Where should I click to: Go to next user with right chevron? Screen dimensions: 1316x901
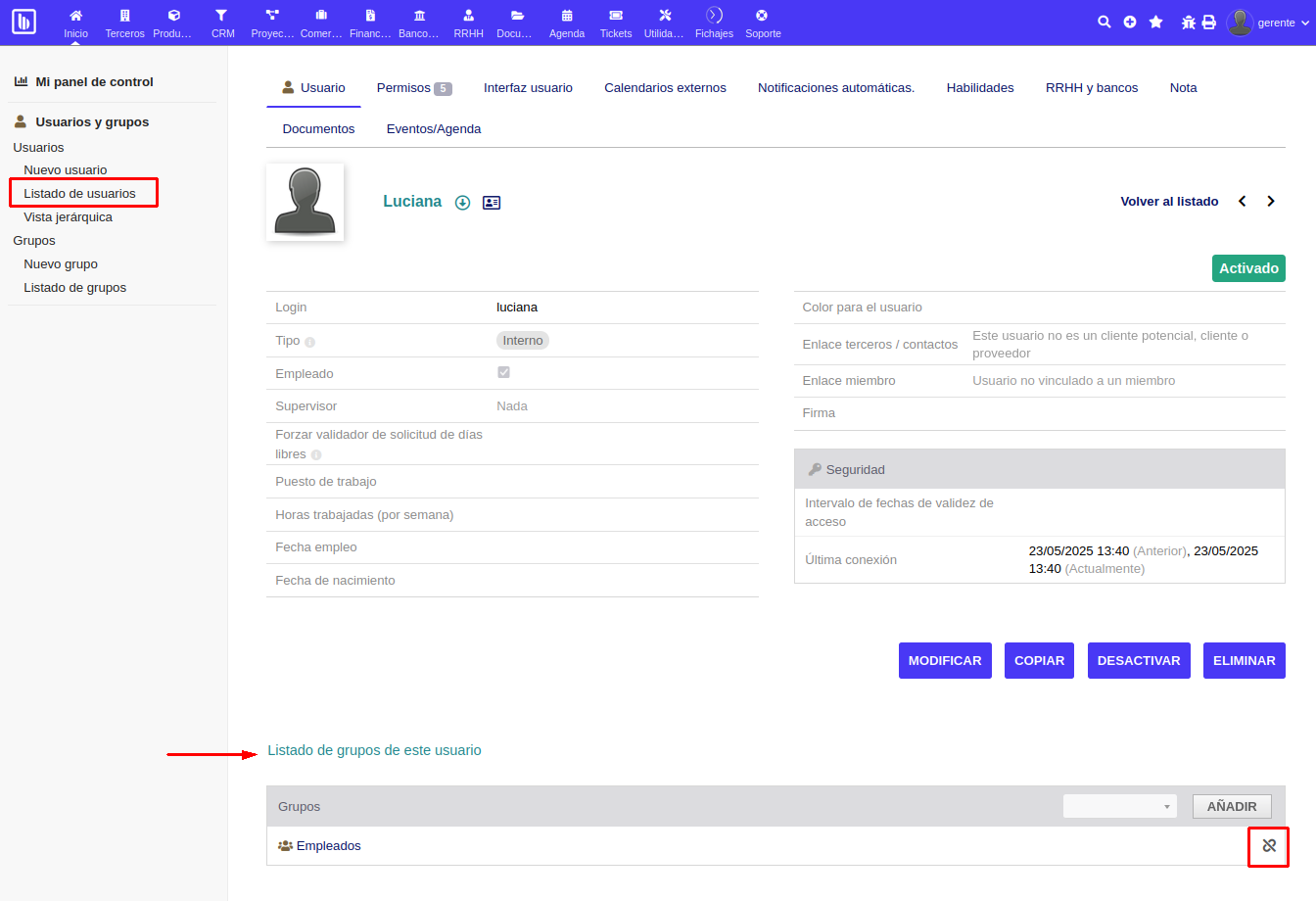coord(1271,202)
